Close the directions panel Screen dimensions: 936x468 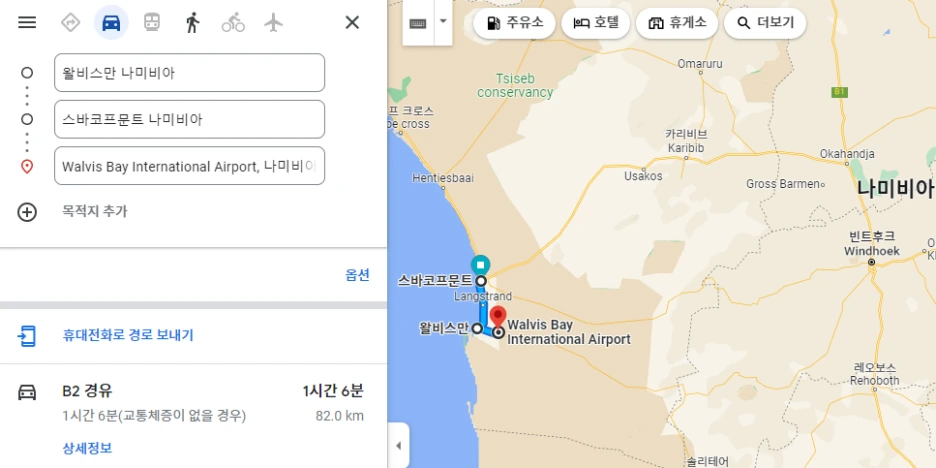[x=352, y=23]
